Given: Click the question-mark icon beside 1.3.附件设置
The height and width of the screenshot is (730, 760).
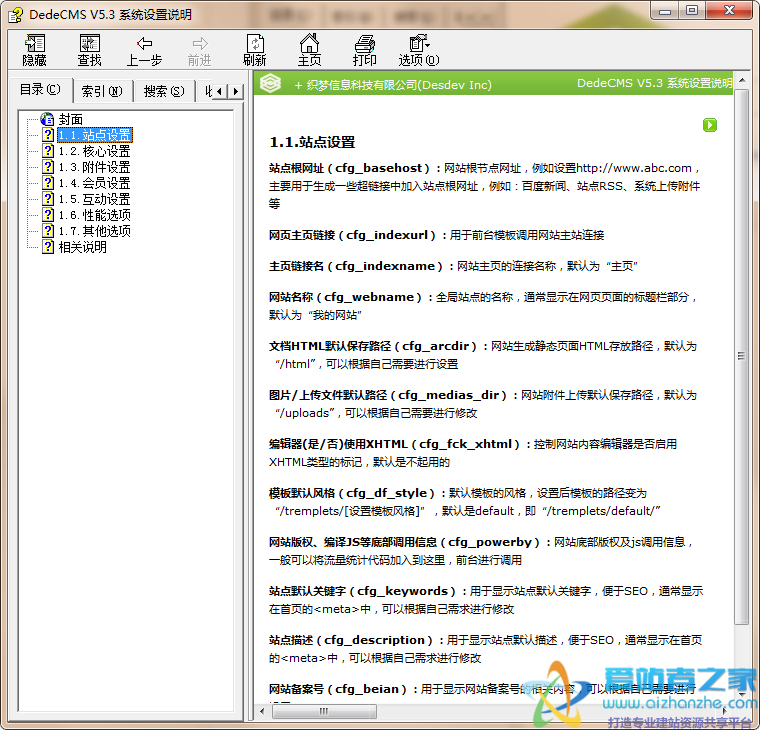Looking at the screenshot, I should click(x=48, y=167).
